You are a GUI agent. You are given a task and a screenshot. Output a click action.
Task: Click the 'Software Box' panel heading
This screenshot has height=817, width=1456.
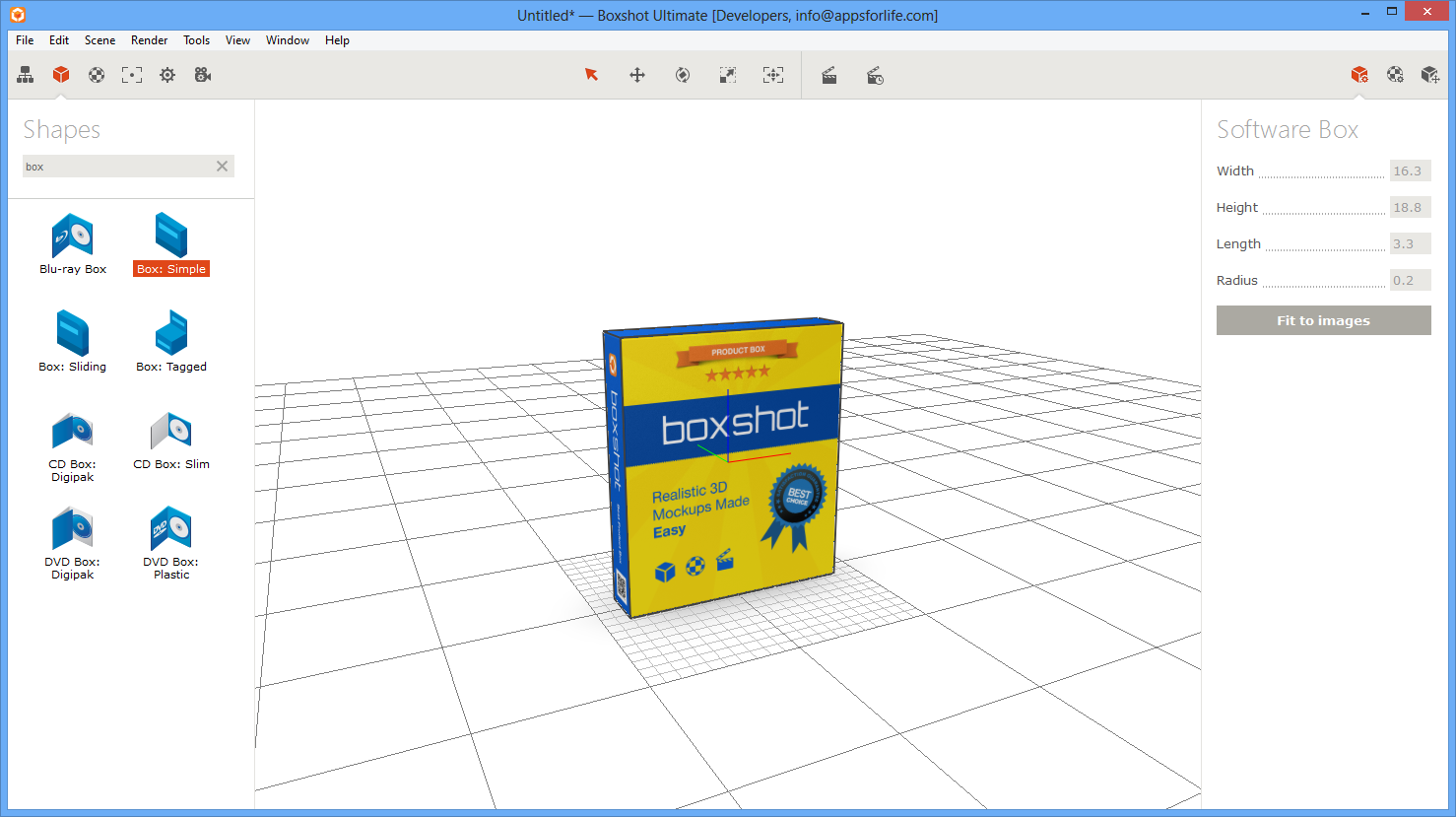[1288, 129]
